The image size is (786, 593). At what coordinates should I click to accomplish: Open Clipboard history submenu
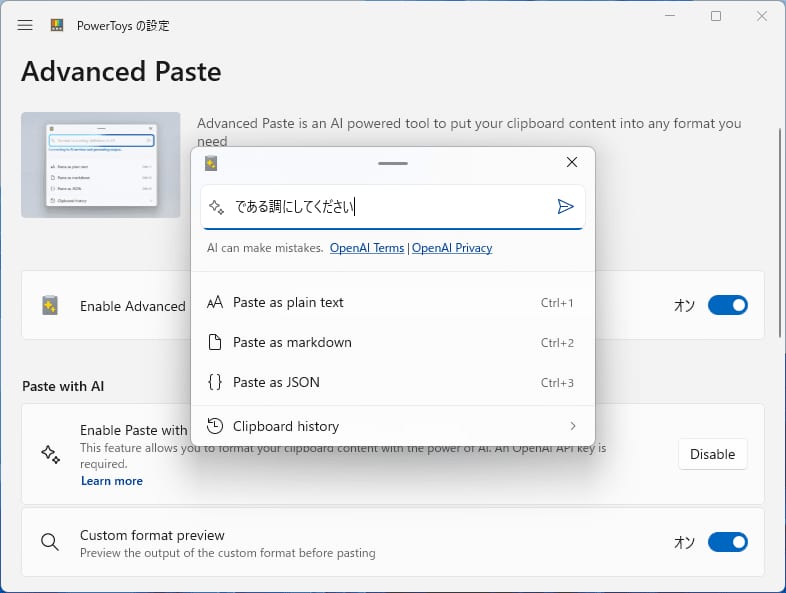pyautogui.click(x=392, y=426)
